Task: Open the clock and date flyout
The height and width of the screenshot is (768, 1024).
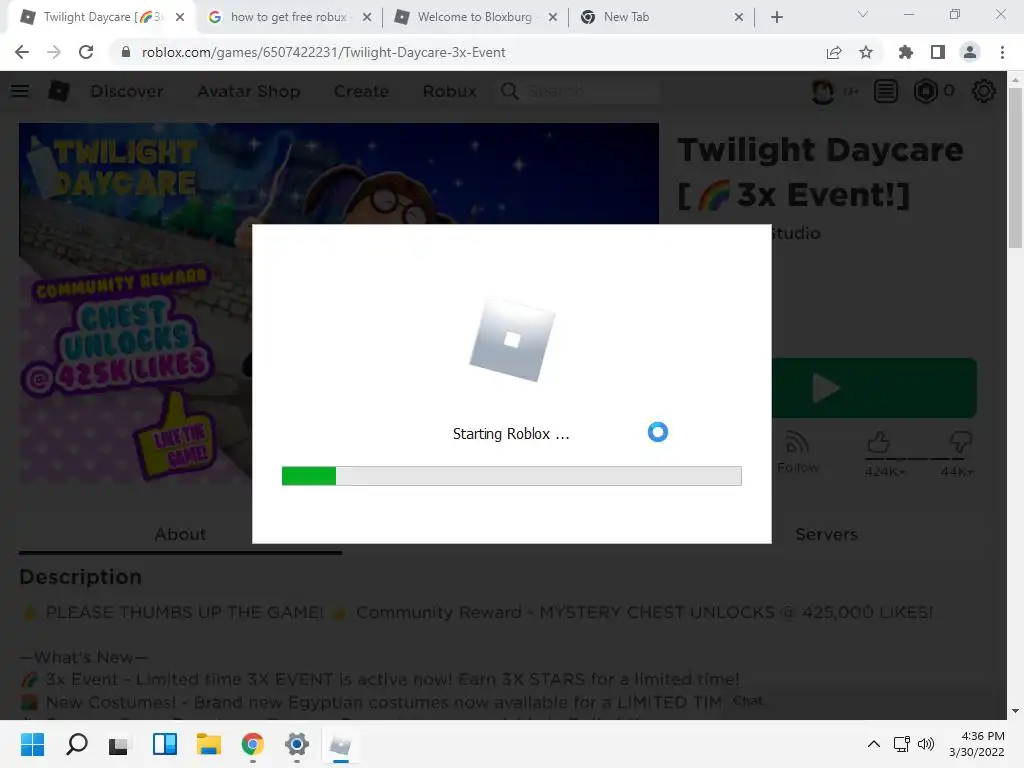Action: (x=977, y=744)
